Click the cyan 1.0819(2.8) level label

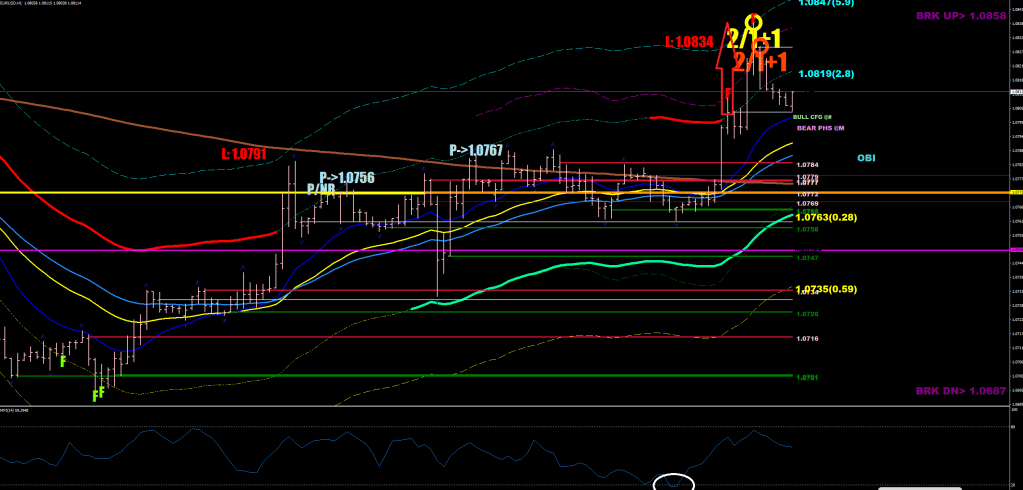click(x=825, y=74)
